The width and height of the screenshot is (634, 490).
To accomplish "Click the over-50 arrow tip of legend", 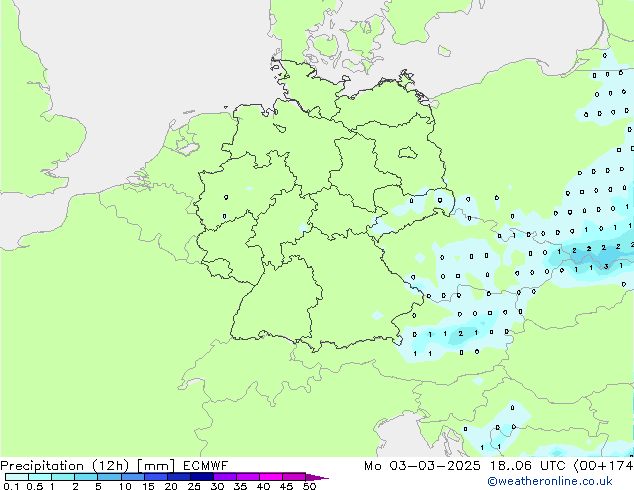I will click(x=317, y=478).
